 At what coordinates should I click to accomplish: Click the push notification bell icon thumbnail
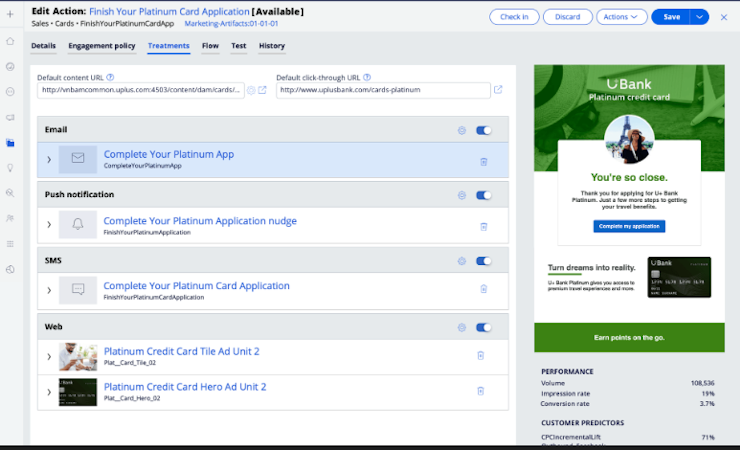[78, 225]
